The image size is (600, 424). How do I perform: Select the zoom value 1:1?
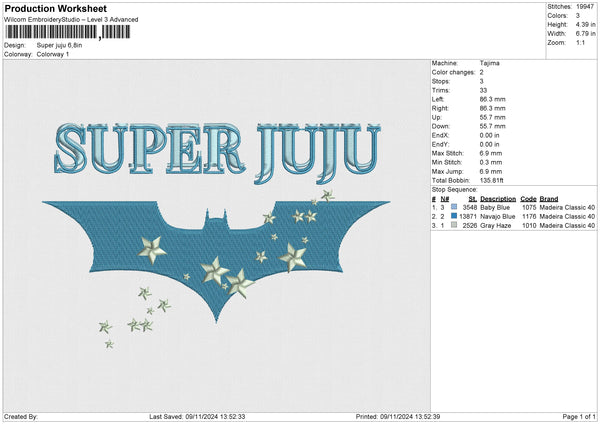[580, 42]
